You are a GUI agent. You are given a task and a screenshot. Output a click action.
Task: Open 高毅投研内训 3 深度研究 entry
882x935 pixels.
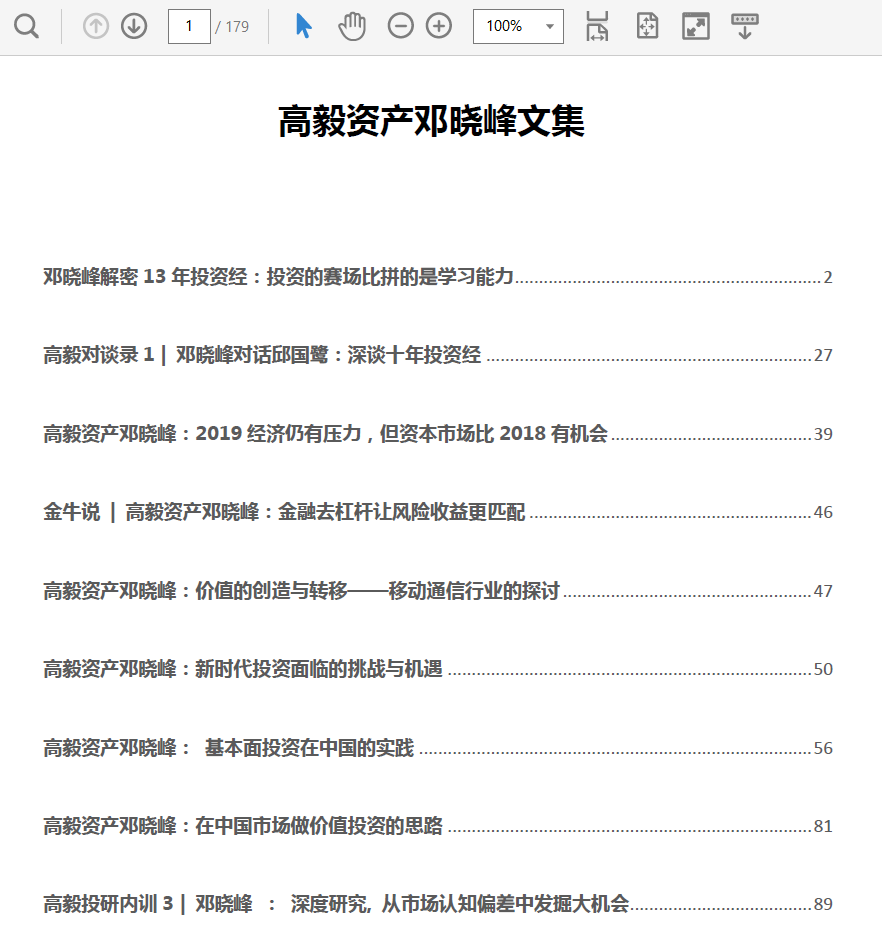click(x=335, y=904)
